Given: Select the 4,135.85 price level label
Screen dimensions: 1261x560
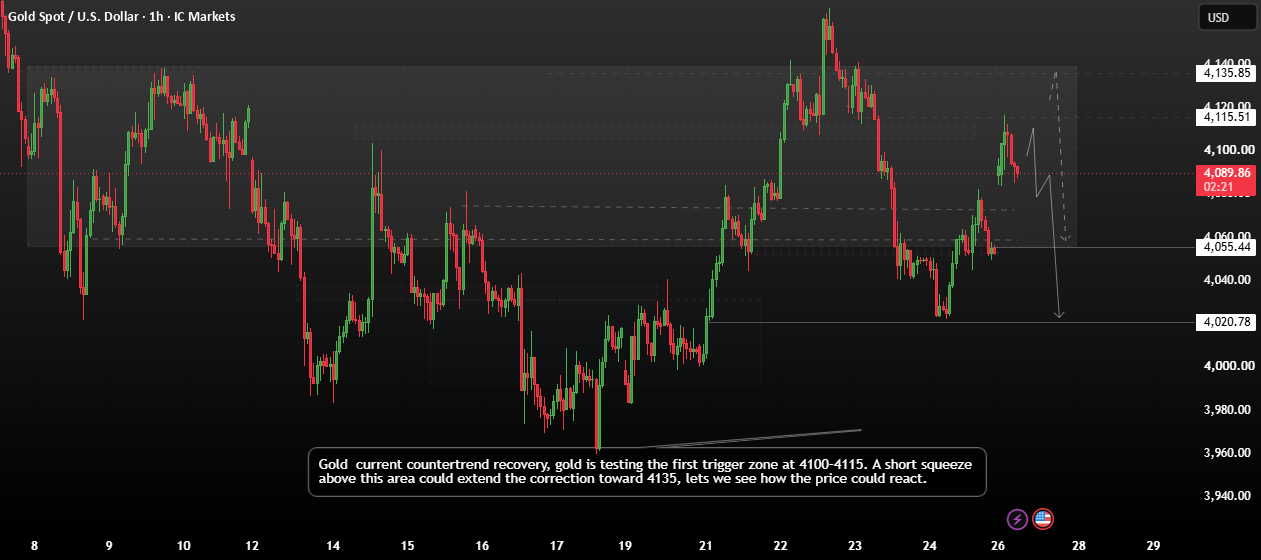Looking at the screenshot, I should (1225, 73).
